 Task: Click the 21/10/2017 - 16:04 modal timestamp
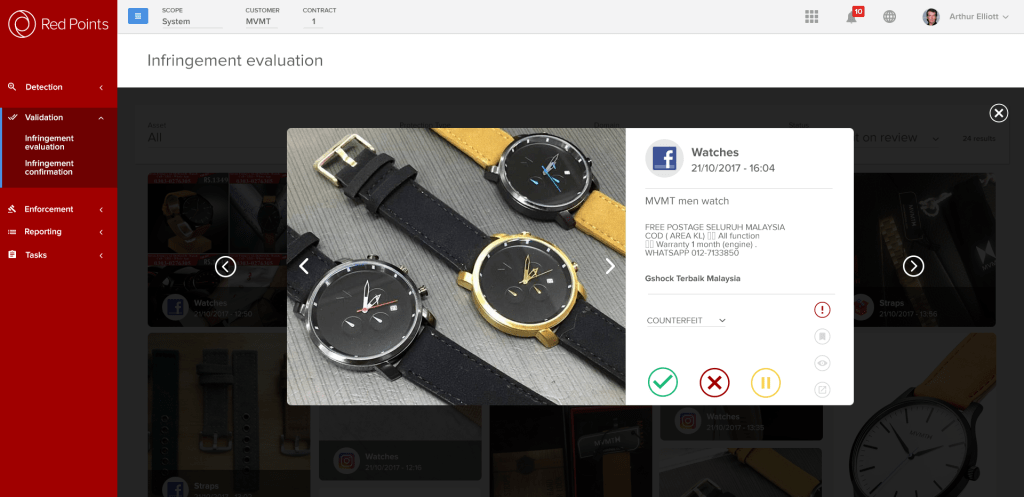[733, 168]
